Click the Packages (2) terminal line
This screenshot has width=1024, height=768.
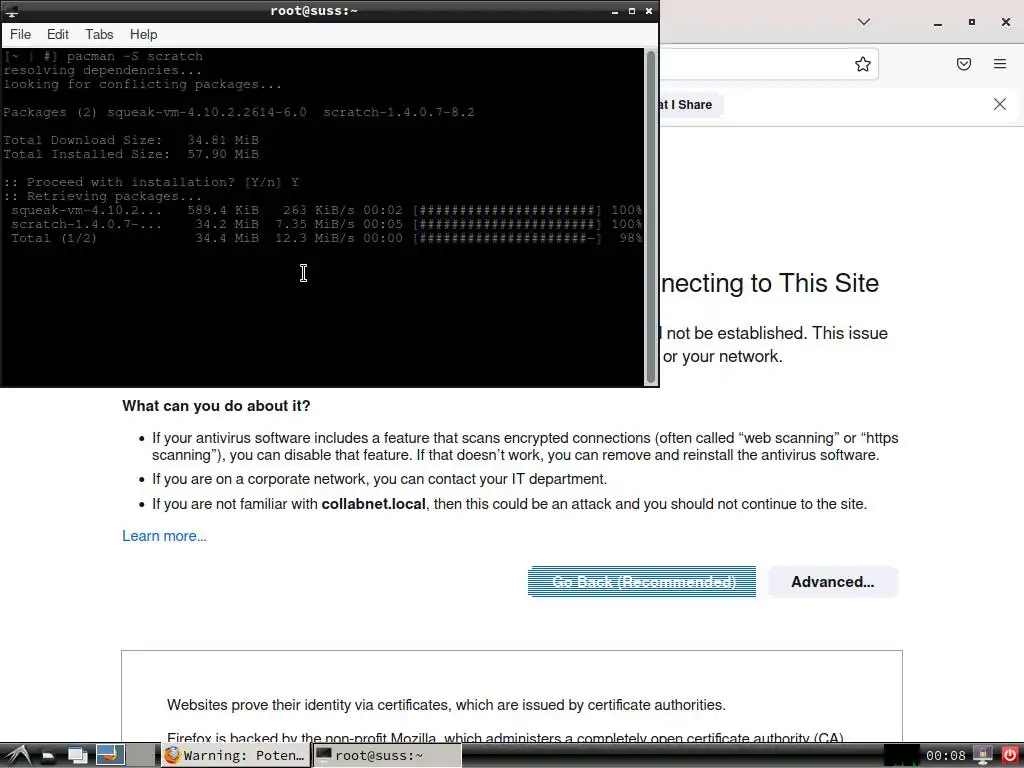[x=238, y=112]
